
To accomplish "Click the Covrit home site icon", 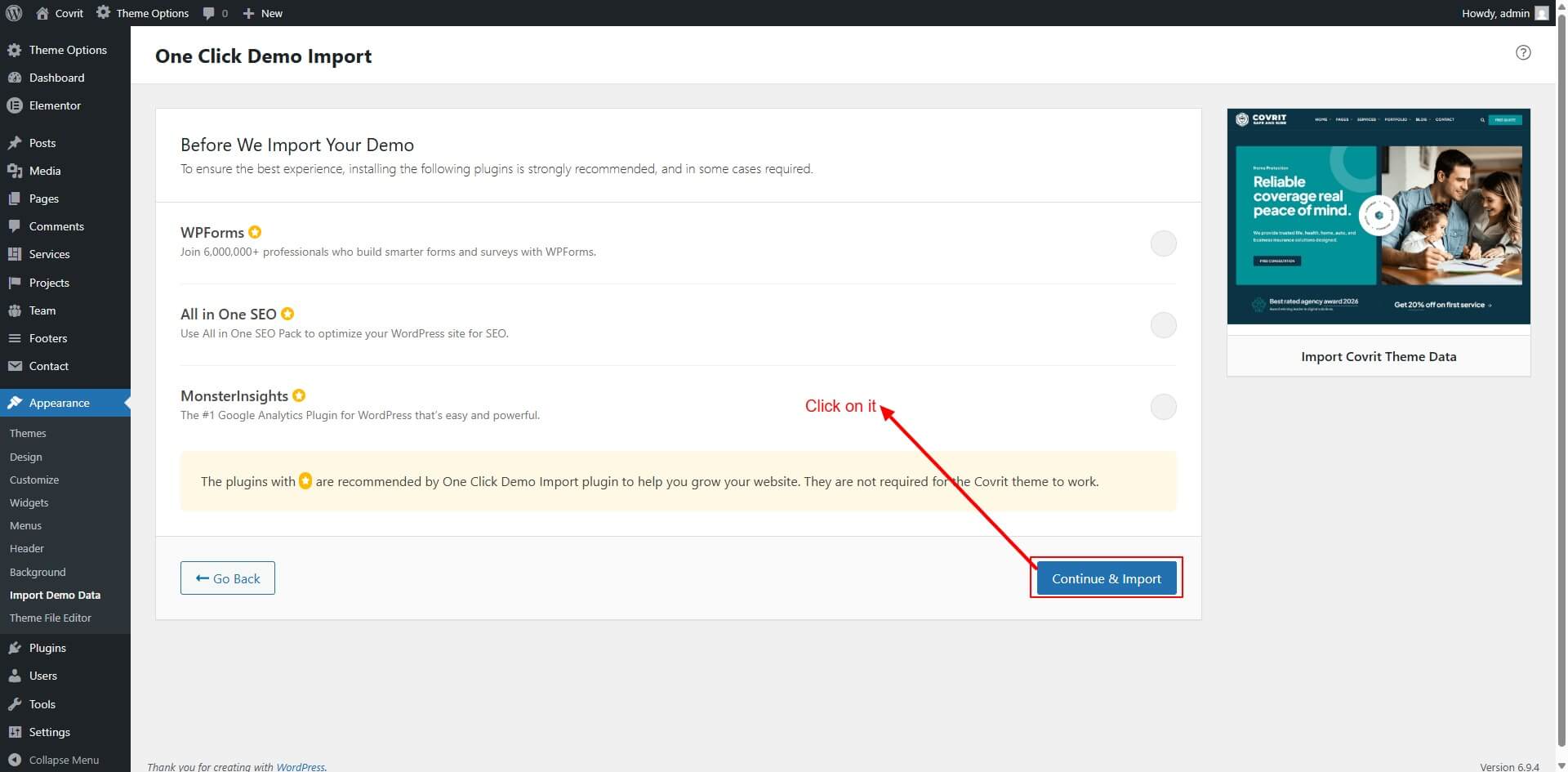I will pos(43,13).
